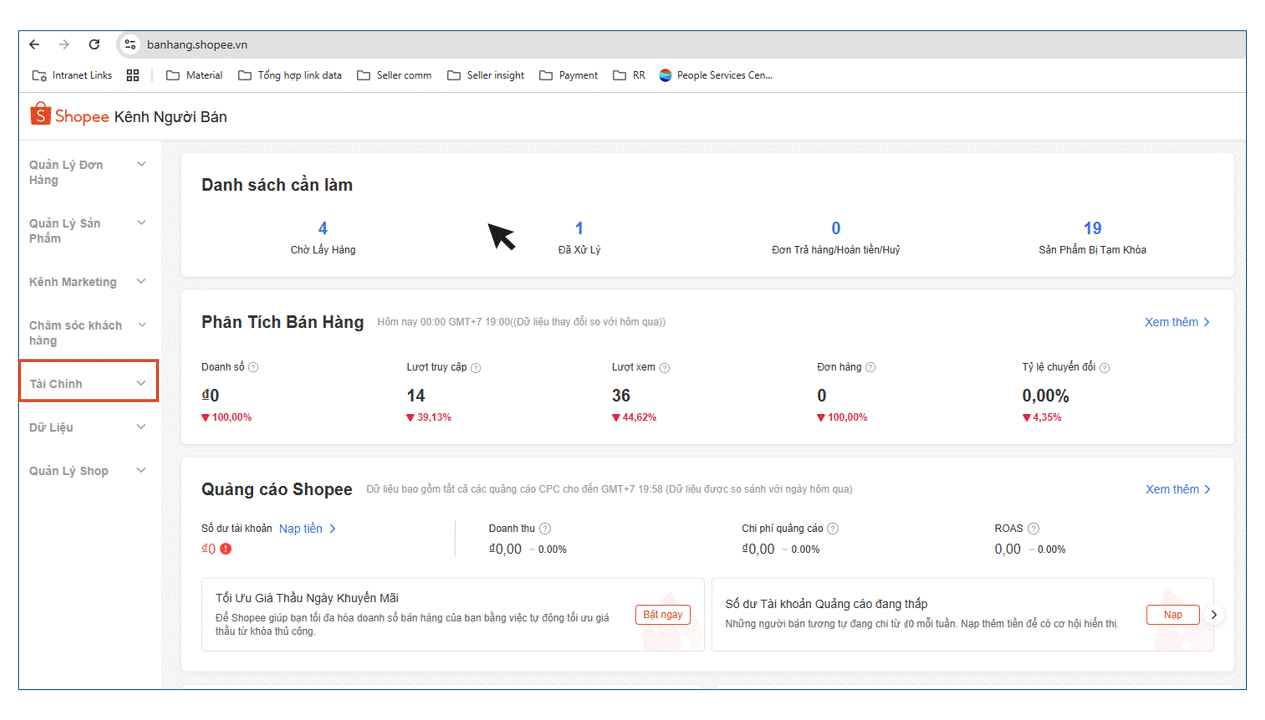Open the Quản Lý Shop menu
The height and width of the screenshot is (720, 1265).
tap(88, 471)
